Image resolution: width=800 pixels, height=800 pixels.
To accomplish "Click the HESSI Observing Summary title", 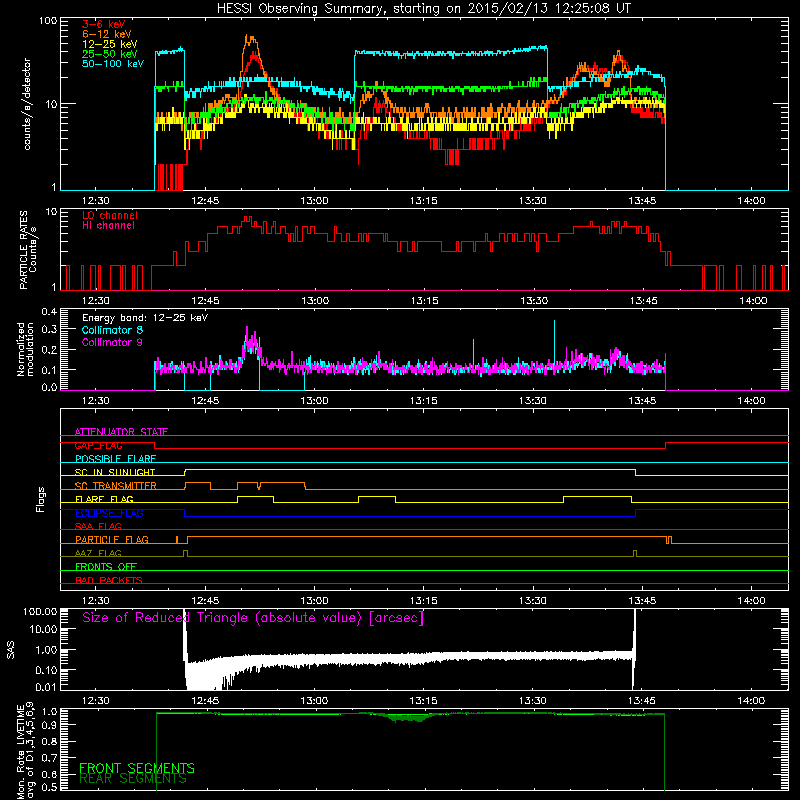I will point(424,9).
